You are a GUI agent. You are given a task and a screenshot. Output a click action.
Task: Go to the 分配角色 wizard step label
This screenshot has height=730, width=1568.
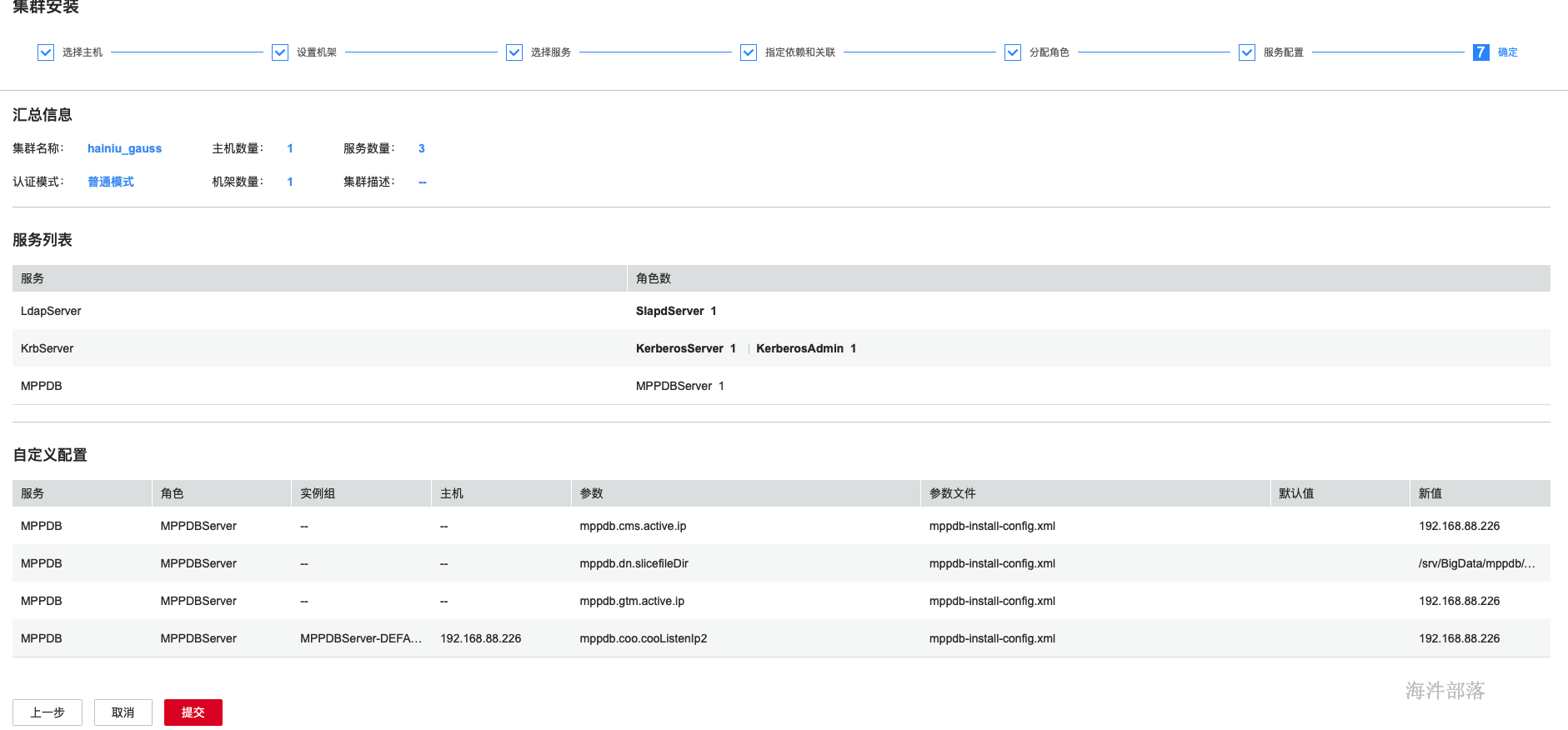pos(1050,52)
